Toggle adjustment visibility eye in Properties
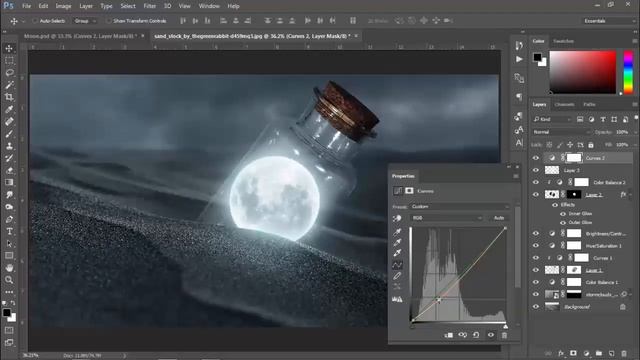 pyautogui.click(x=491, y=335)
